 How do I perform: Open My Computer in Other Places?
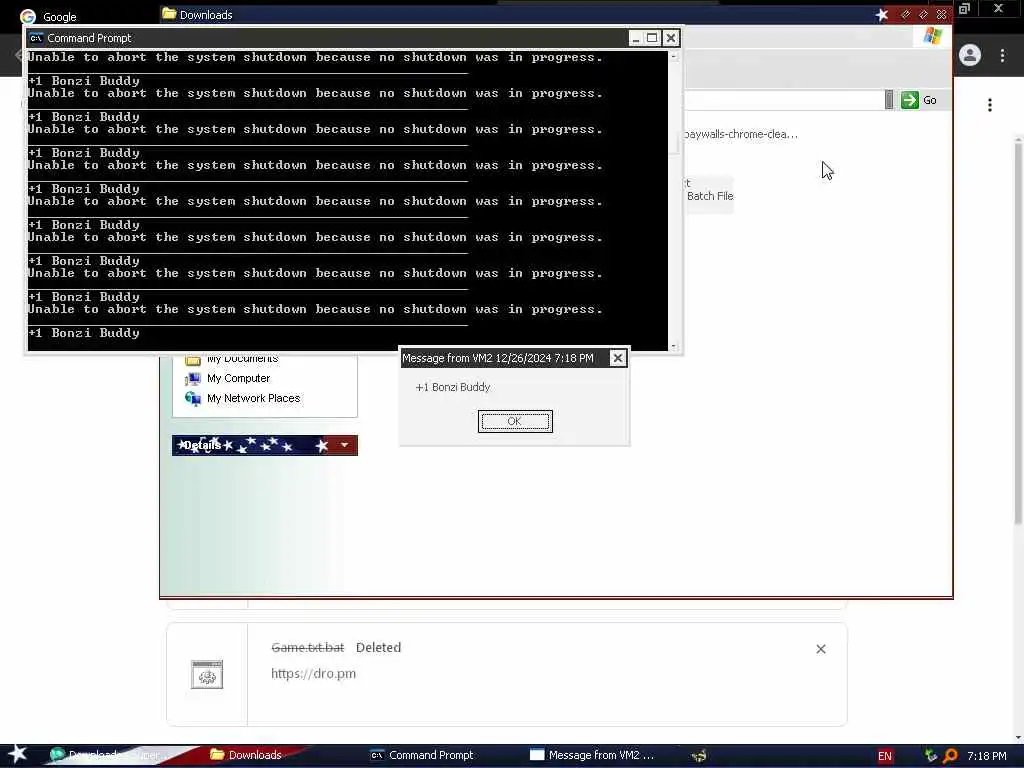click(238, 378)
